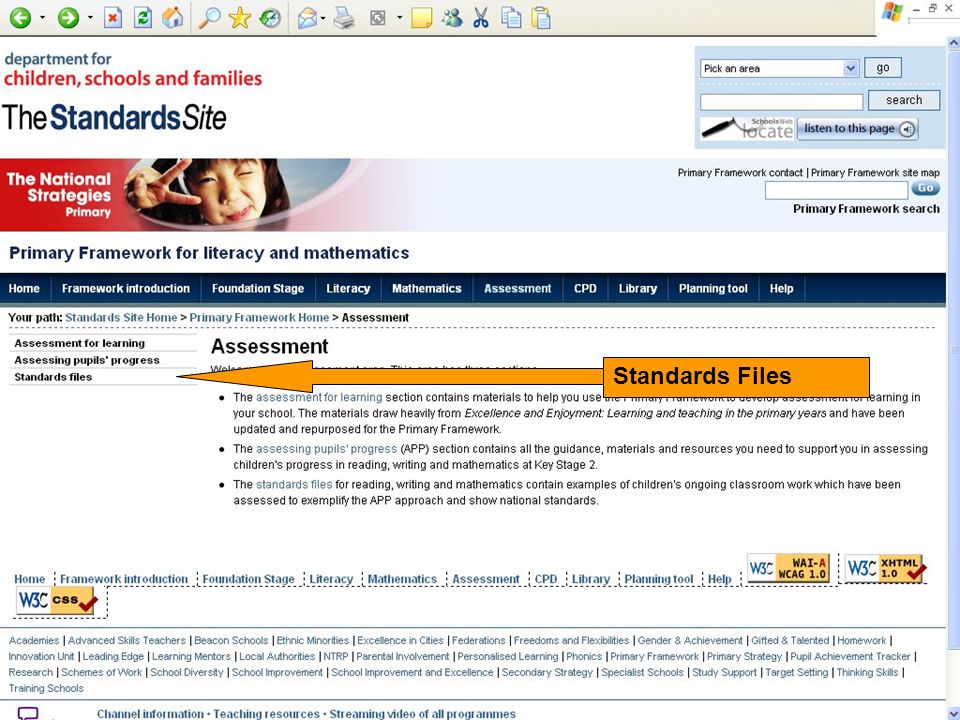Click the blue Go button for Primary Framework search
Image resolution: width=960 pixels, height=720 pixels.
tap(925, 189)
